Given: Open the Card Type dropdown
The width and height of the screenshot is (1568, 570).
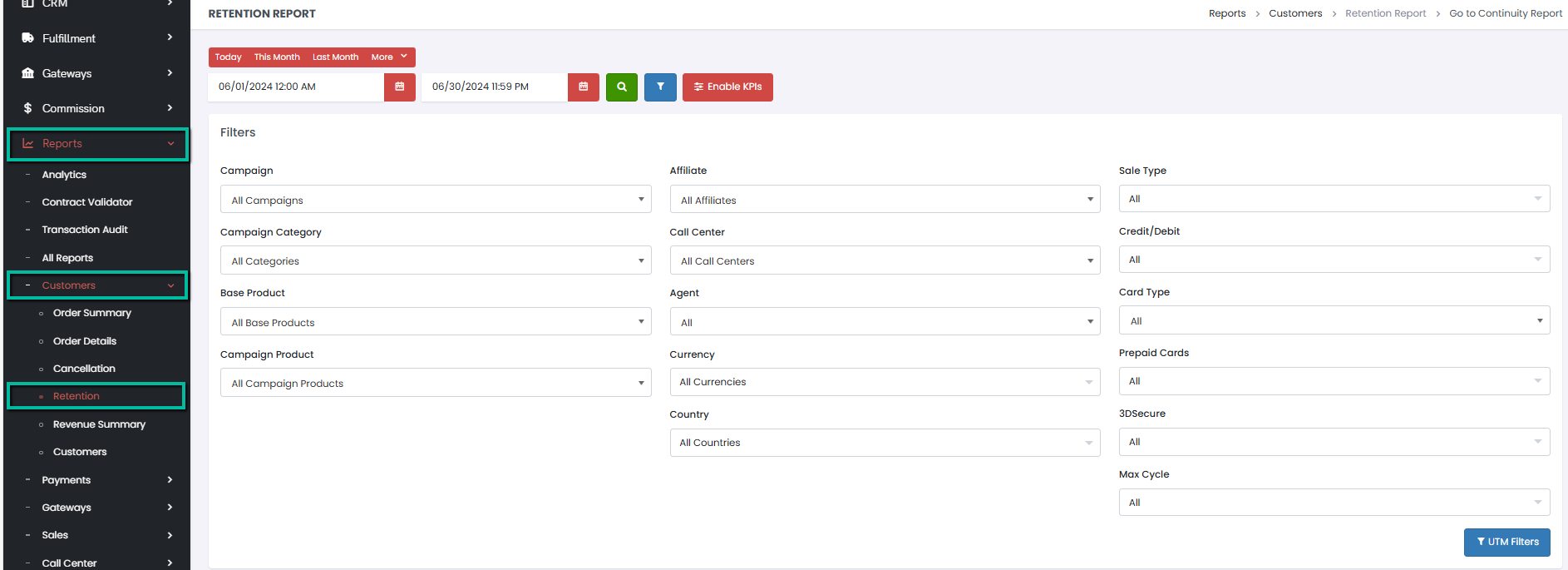Looking at the screenshot, I should (x=1334, y=321).
